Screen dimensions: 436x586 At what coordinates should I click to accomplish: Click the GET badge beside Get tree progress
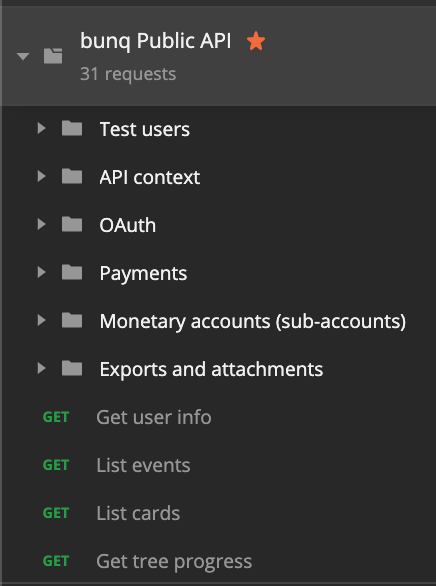pos(56,561)
